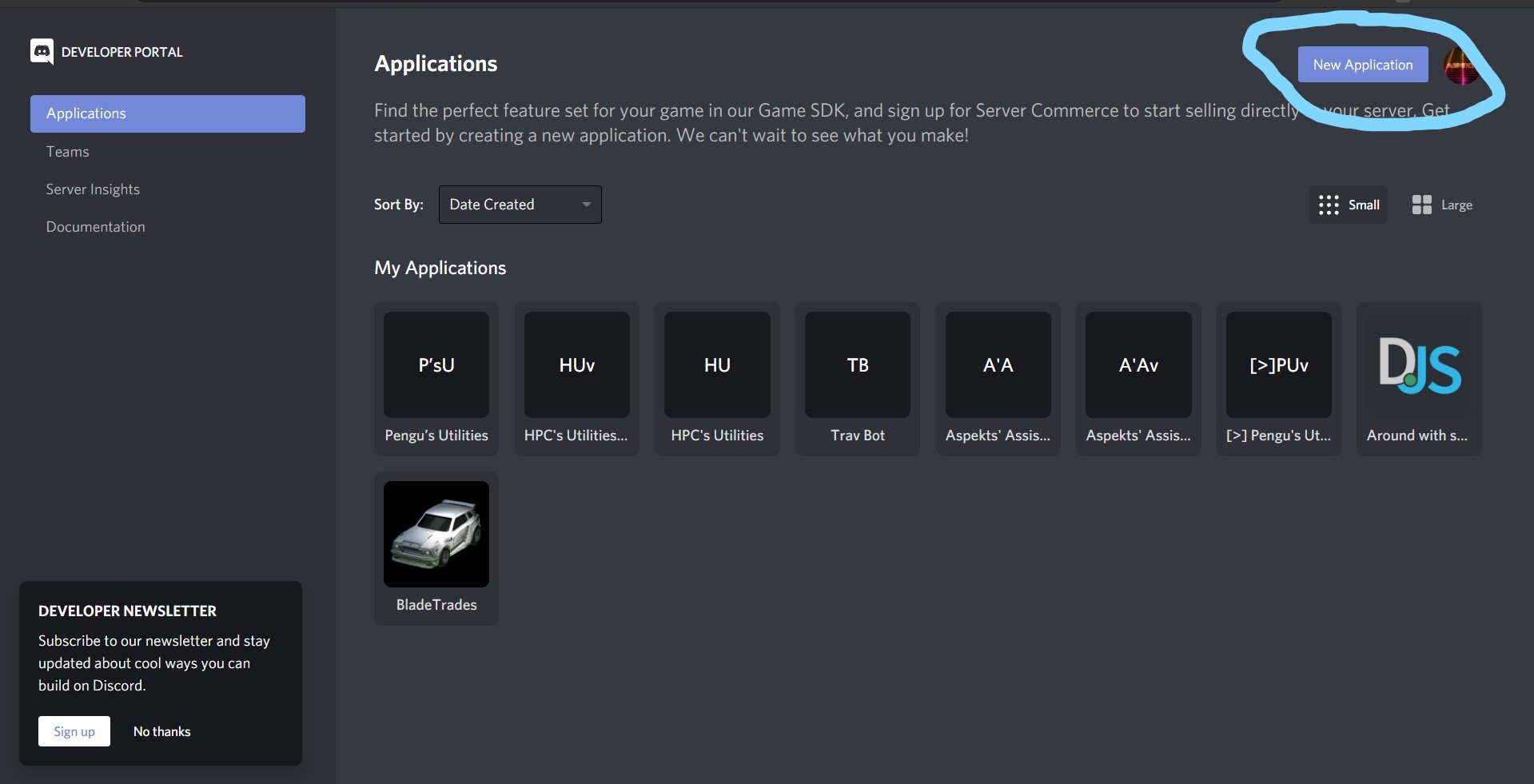The image size is (1534, 784).
Task: Open the Sort By Date Created dropdown
Action: 520,205
